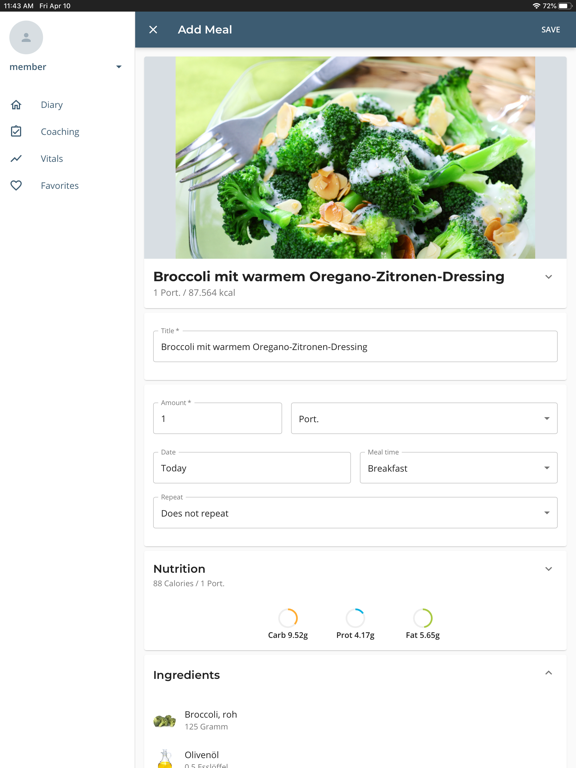Click the Wi-Fi status icon

536,6
